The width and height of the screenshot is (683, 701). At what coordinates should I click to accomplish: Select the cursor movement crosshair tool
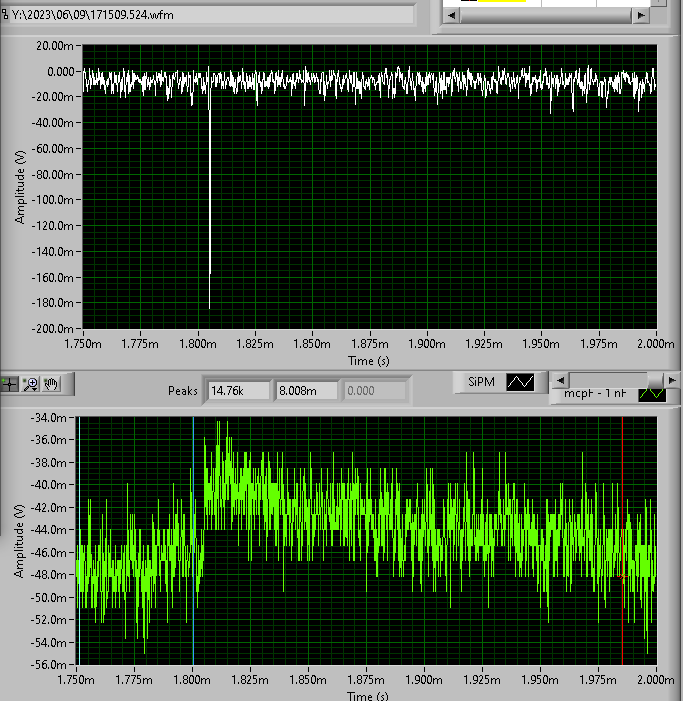click(x=11, y=383)
